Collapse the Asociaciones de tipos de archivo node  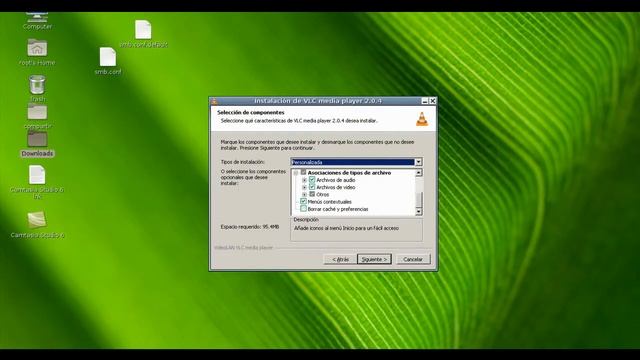[296, 173]
